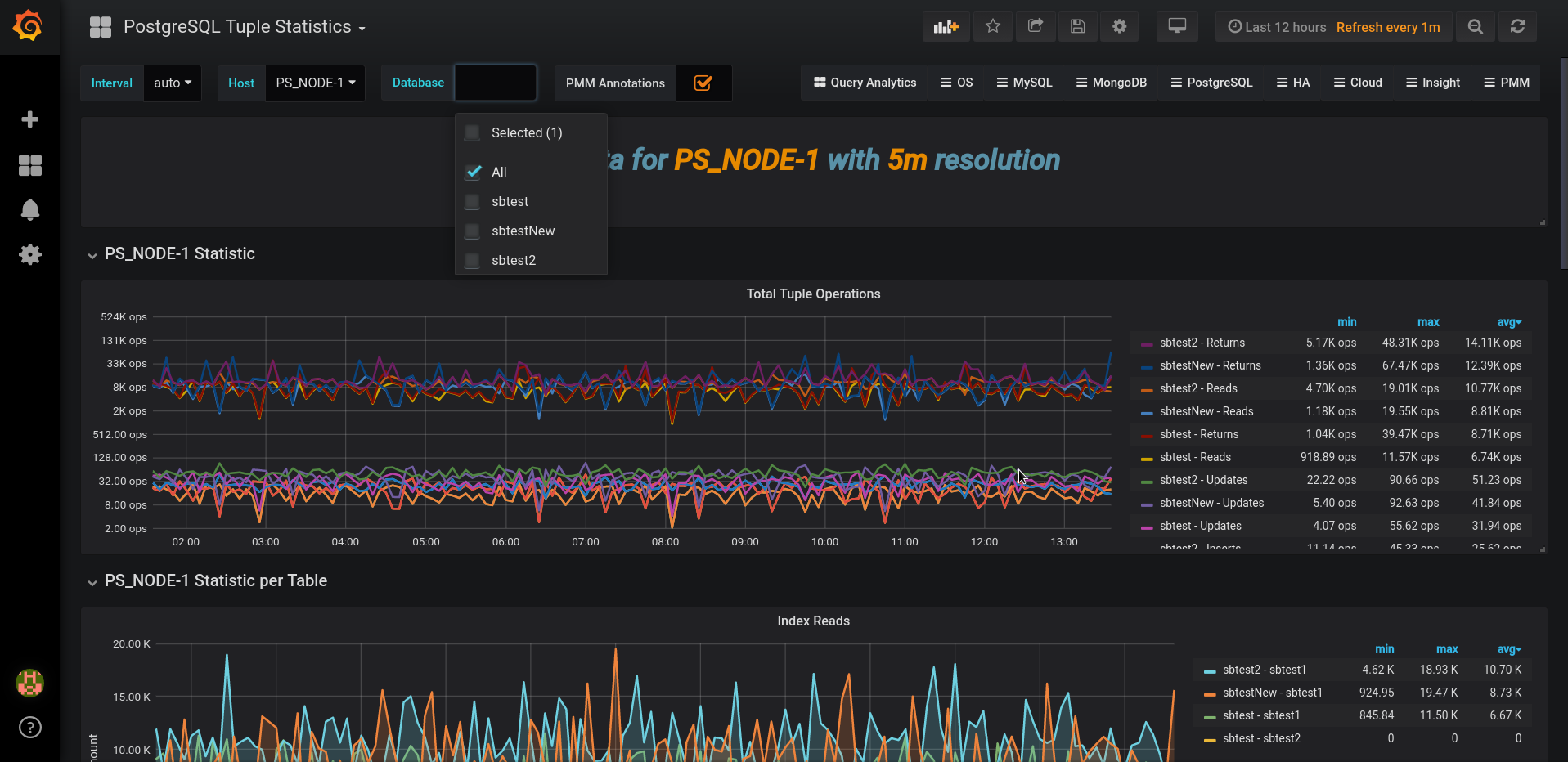The width and height of the screenshot is (1568, 762).
Task: Expand the Host PS_NODE-1 dropdown
Action: pos(315,83)
